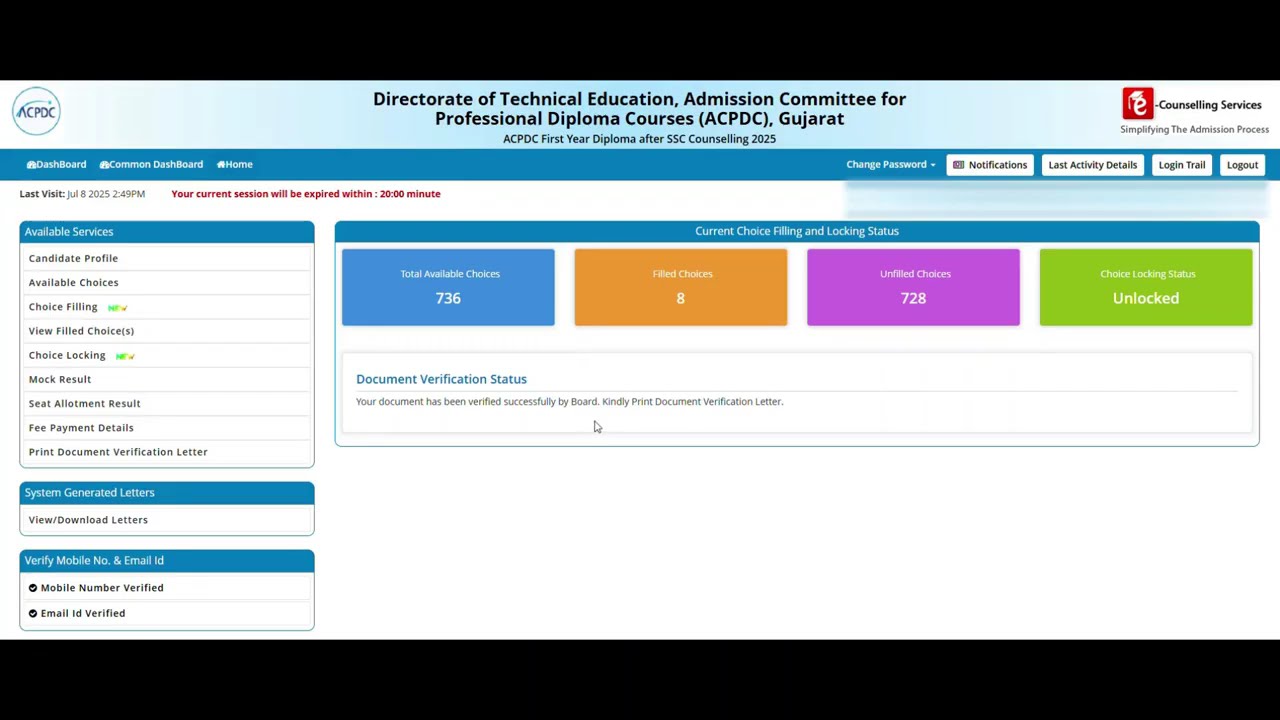Click the Document Verification Status heading
Viewport: 1280px width, 720px height.
pyautogui.click(x=441, y=379)
